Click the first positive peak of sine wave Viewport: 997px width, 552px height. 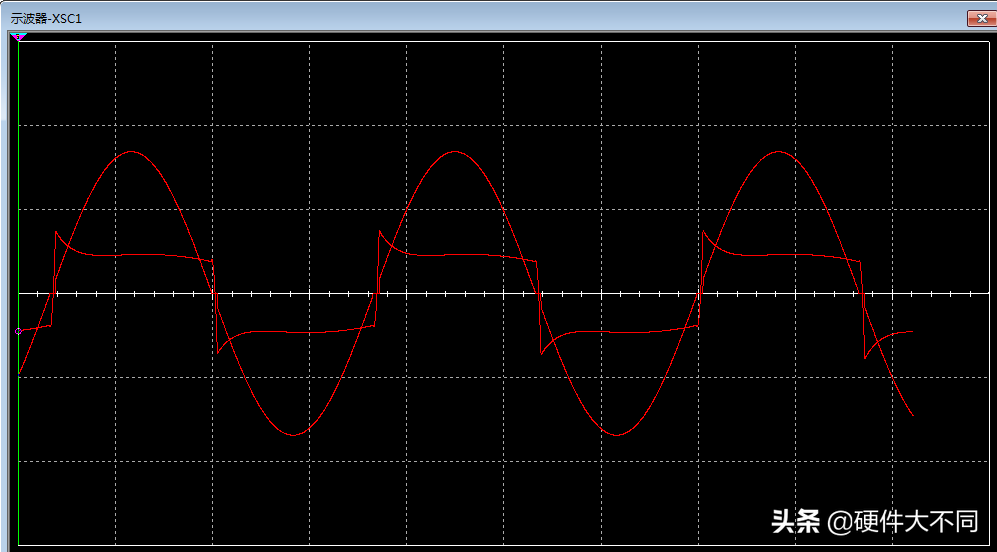(x=130, y=152)
